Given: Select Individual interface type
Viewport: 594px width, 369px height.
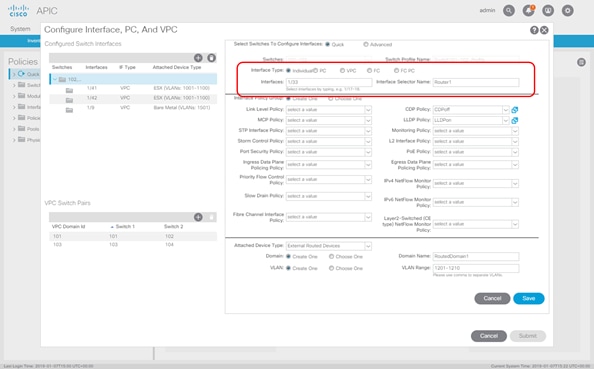Looking at the screenshot, I should (x=288, y=70).
